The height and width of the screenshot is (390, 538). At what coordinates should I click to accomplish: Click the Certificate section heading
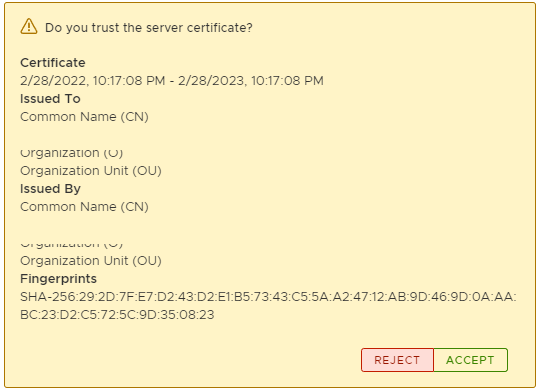(53, 63)
